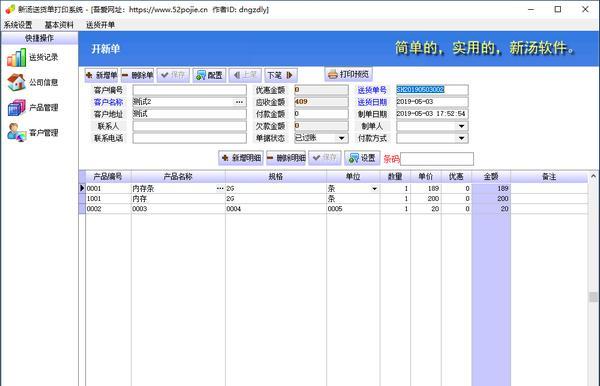The height and width of the screenshot is (386, 600).
Task: Open 产品管理 boxes icon
Action: (x=16, y=107)
